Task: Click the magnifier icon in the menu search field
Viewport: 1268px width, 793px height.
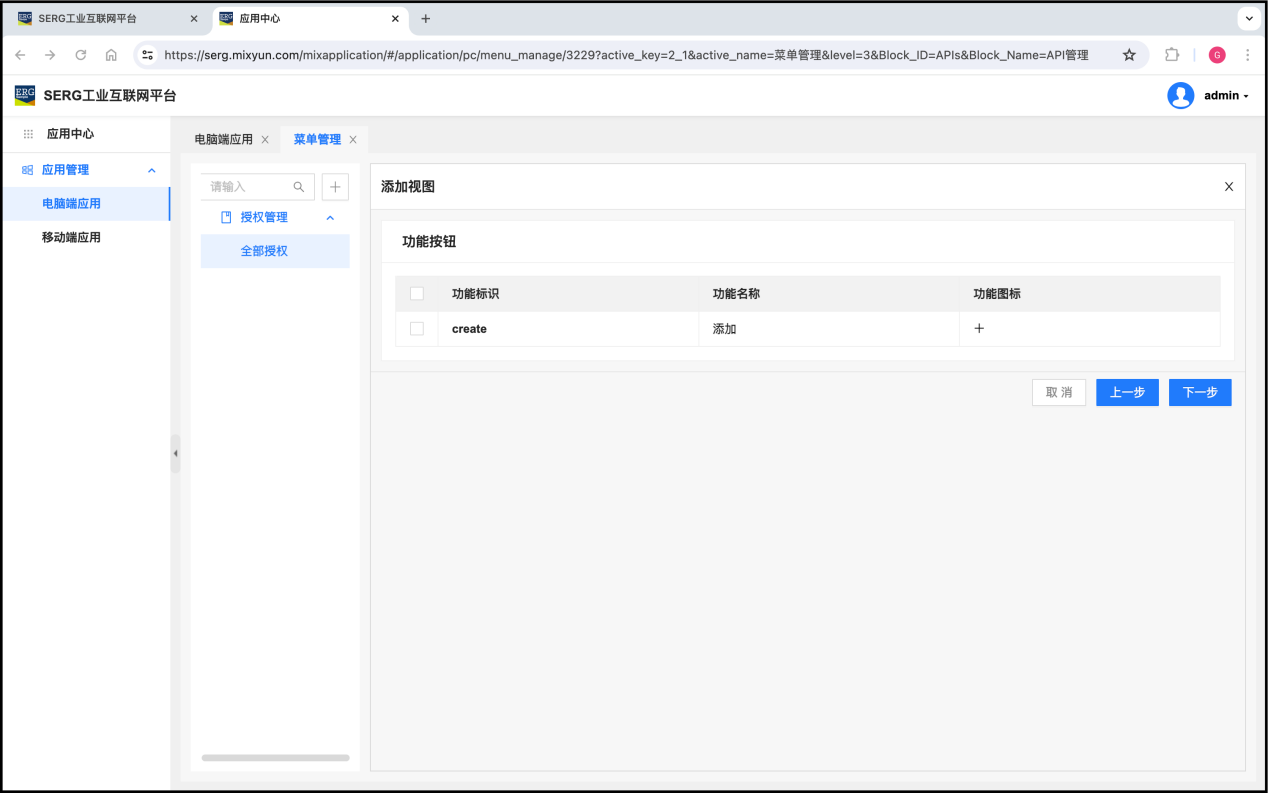Action: 298,187
